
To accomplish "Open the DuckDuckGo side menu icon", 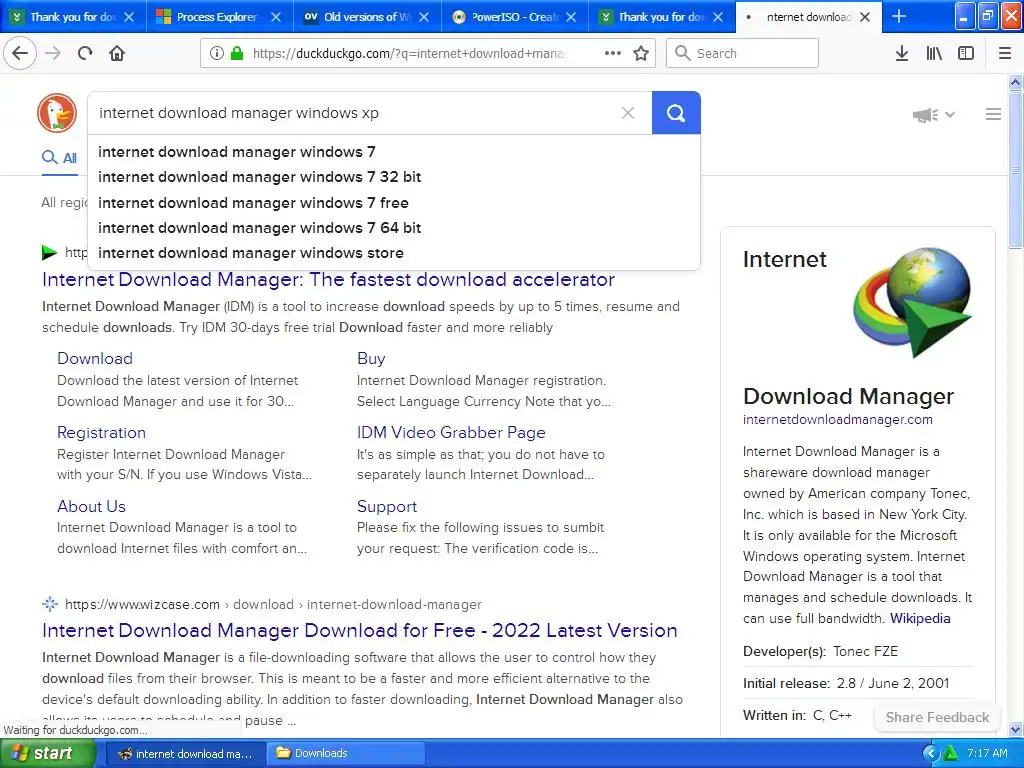I will [x=993, y=115].
